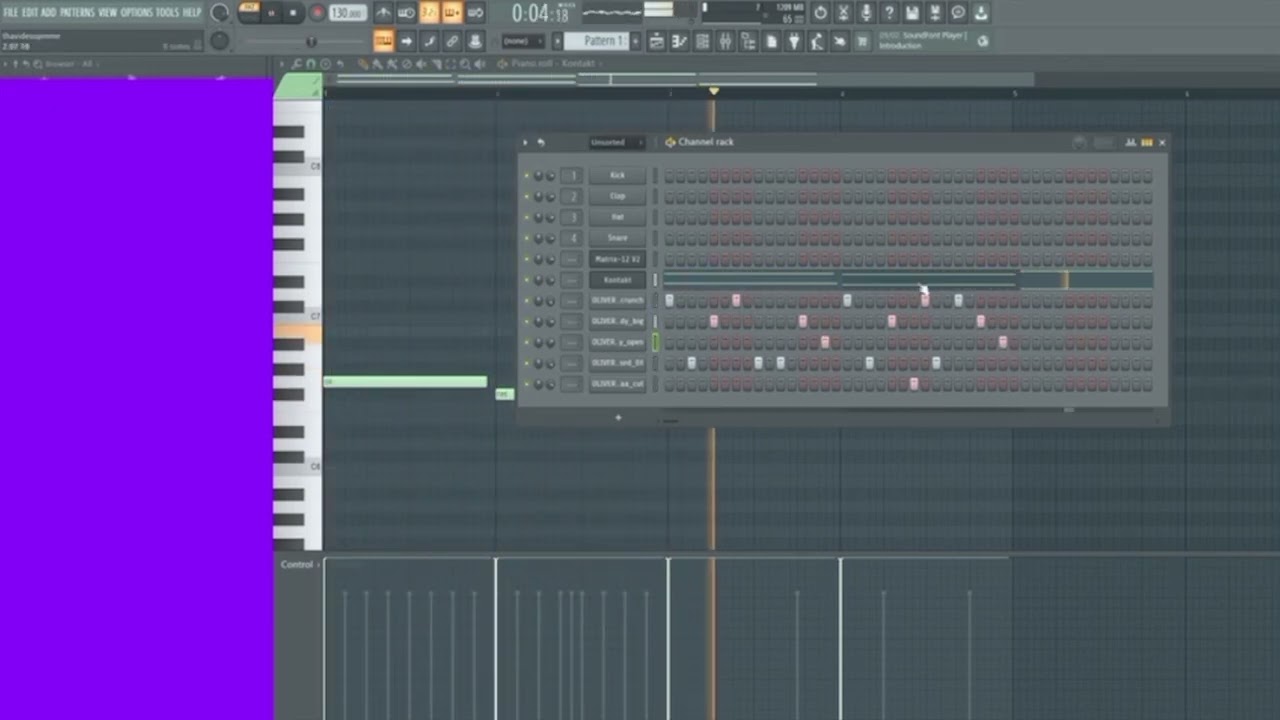Open the FILE menu
Image resolution: width=1280 pixels, height=720 pixels.
[x=11, y=12]
